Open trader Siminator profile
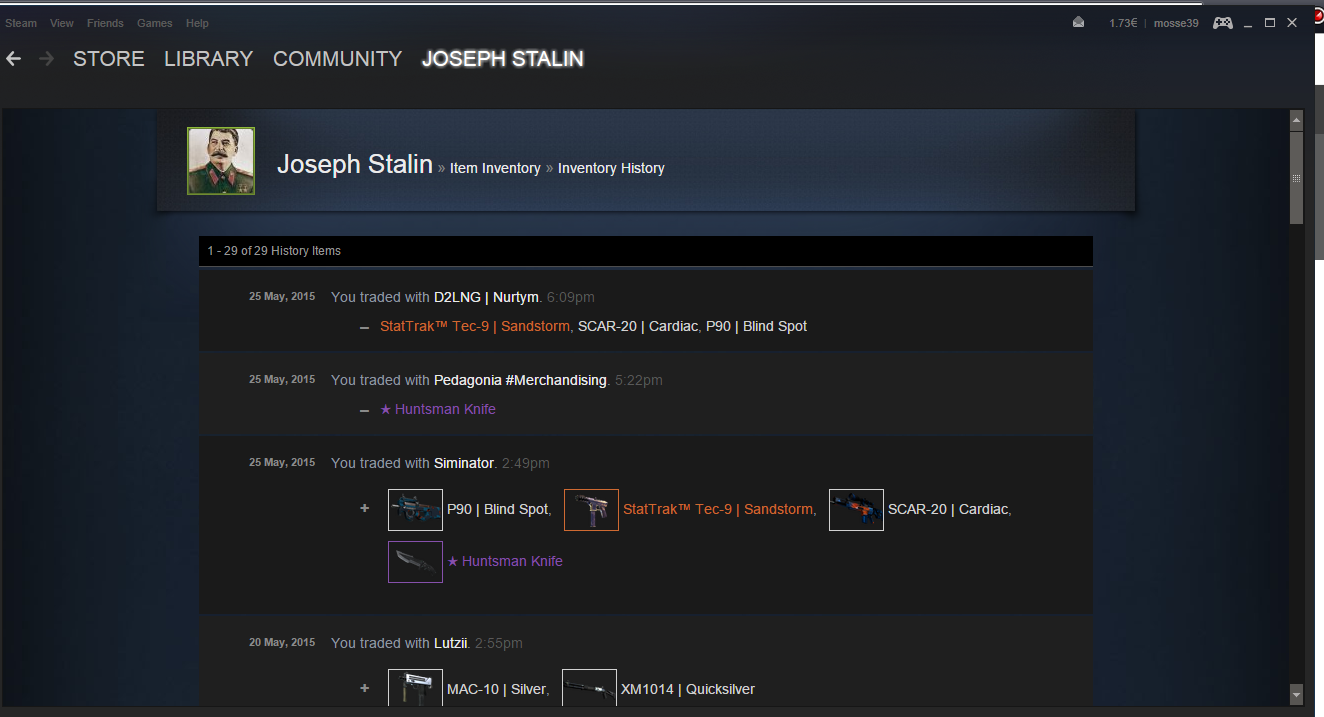The width and height of the screenshot is (1324, 717). (x=464, y=463)
